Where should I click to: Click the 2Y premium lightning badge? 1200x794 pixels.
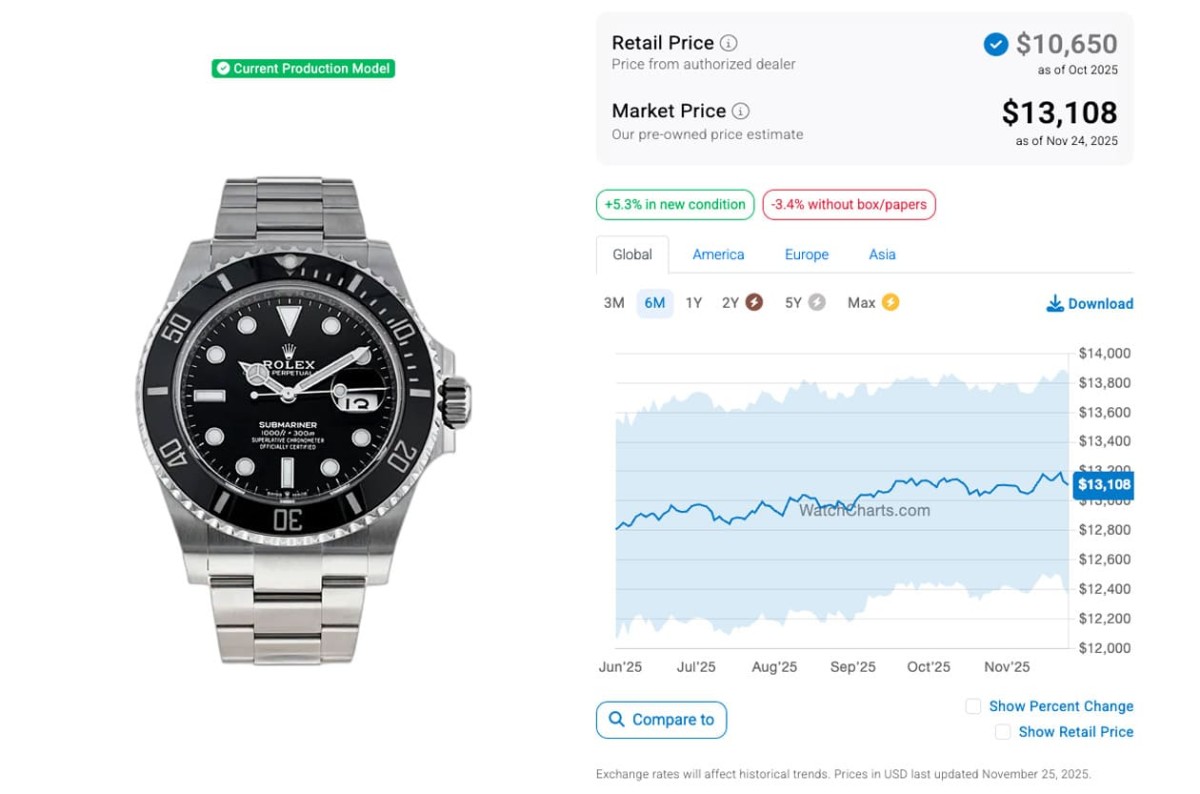pyautogui.click(x=754, y=302)
